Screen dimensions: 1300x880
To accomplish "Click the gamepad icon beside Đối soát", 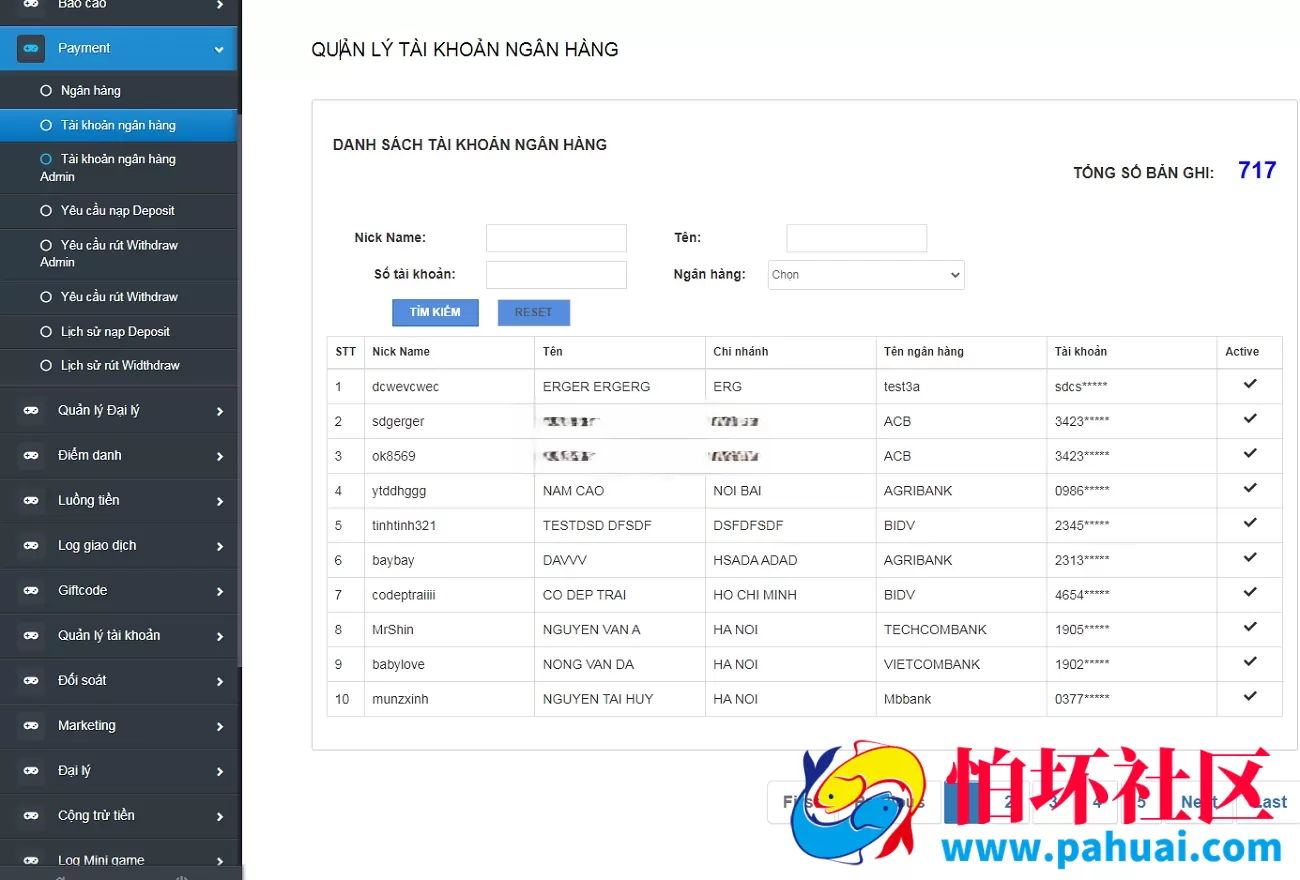I will tap(31, 681).
